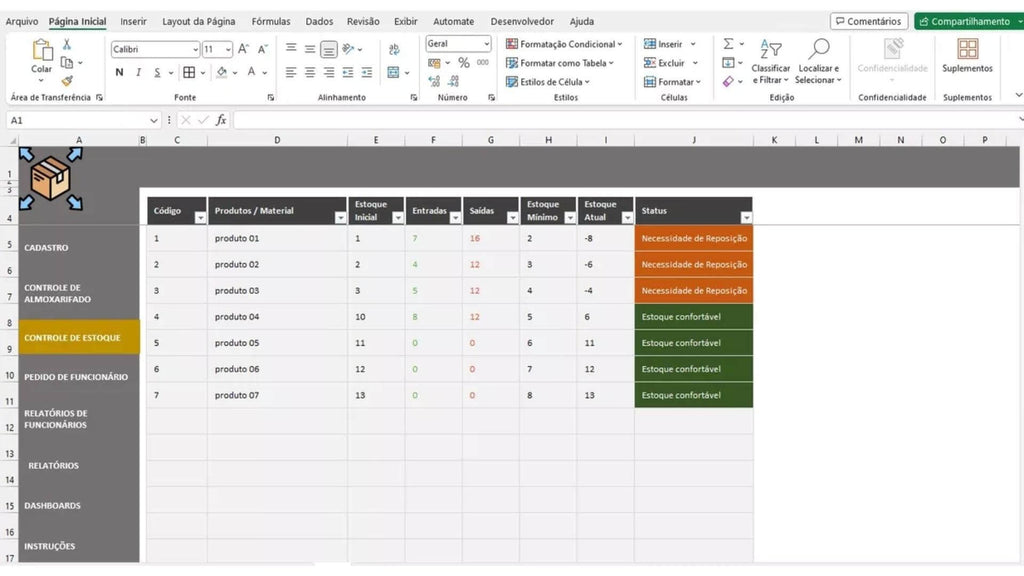Open the Fórmulas ribbon tab

271,21
